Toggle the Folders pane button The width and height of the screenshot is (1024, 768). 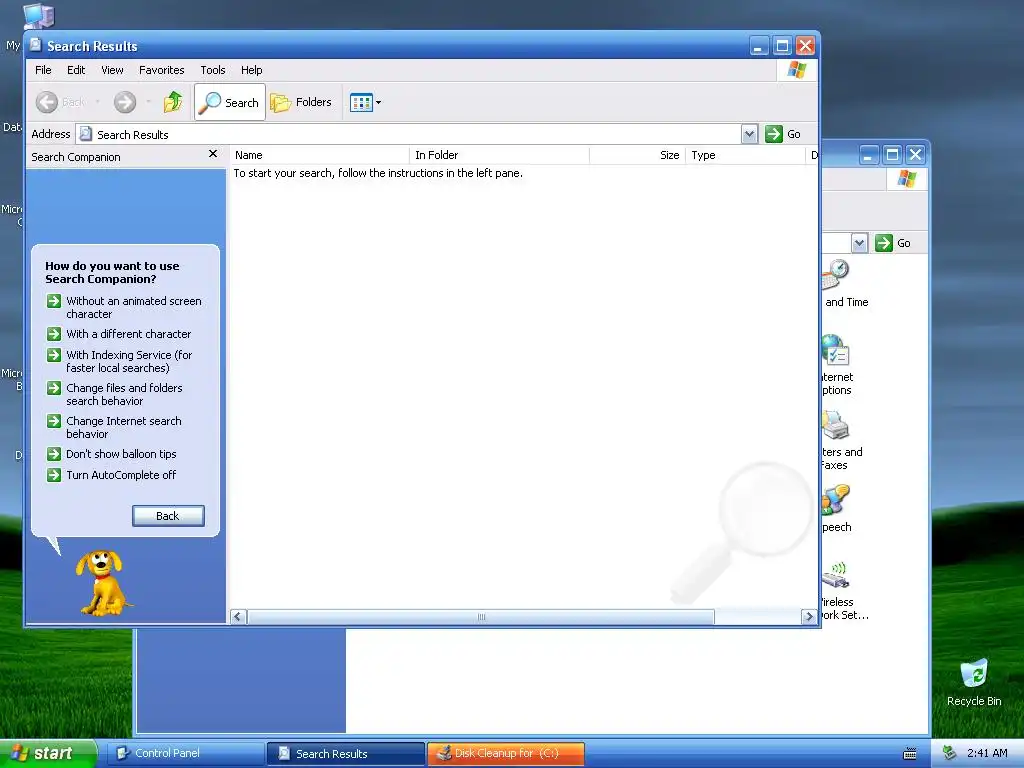coord(302,102)
